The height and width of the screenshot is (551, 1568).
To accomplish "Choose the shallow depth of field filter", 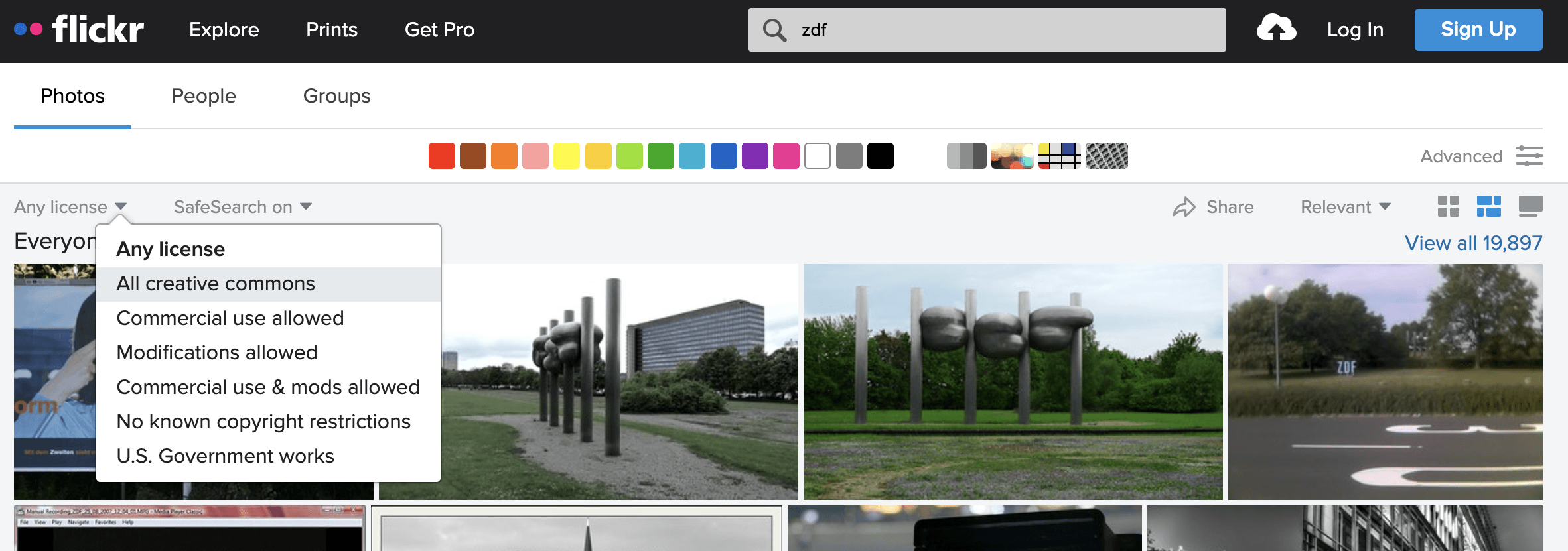I will coord(1012,156).
